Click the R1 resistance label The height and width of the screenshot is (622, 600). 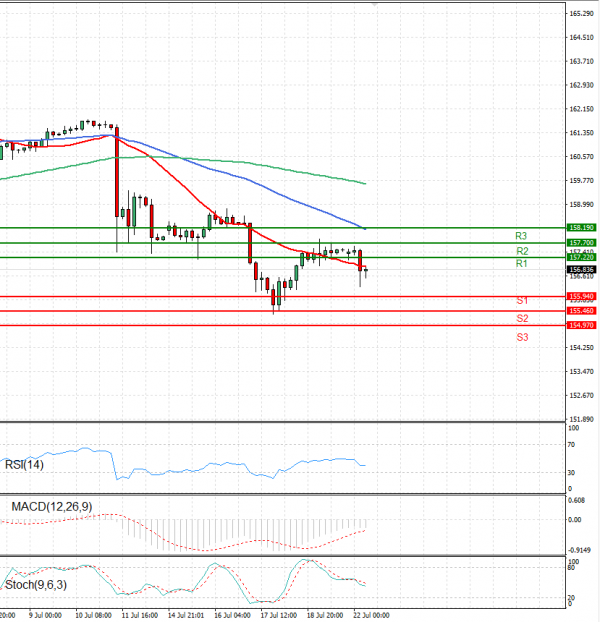[521, 263]
